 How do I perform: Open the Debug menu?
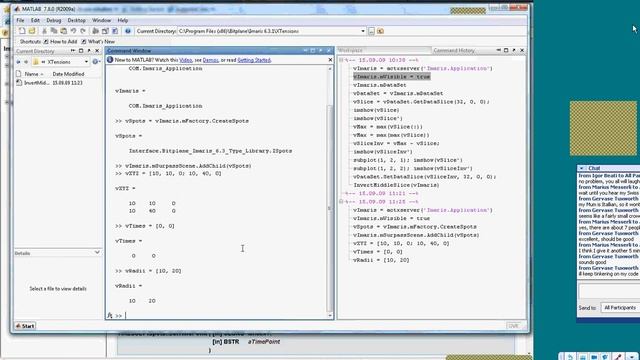point(53,20)
